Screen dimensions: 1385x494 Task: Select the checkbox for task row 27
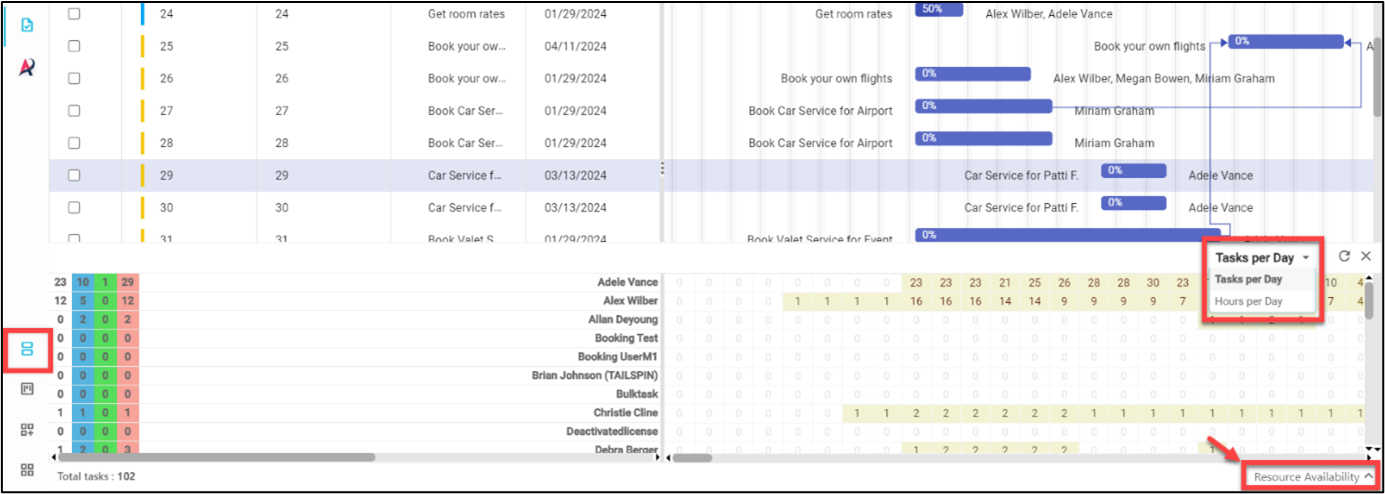coord(74,111)
